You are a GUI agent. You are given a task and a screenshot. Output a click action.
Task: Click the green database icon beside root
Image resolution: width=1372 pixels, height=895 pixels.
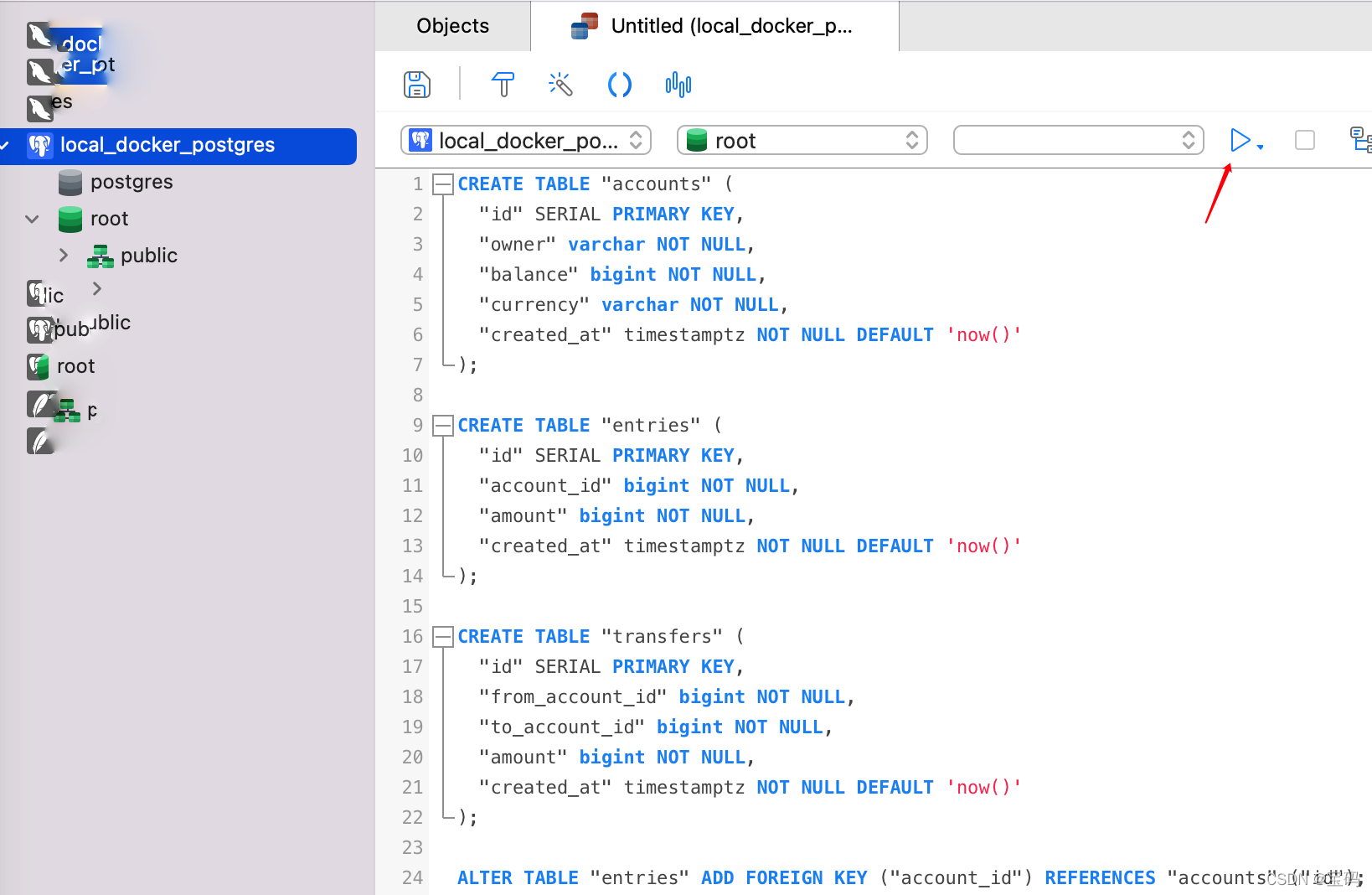point(70,219)
